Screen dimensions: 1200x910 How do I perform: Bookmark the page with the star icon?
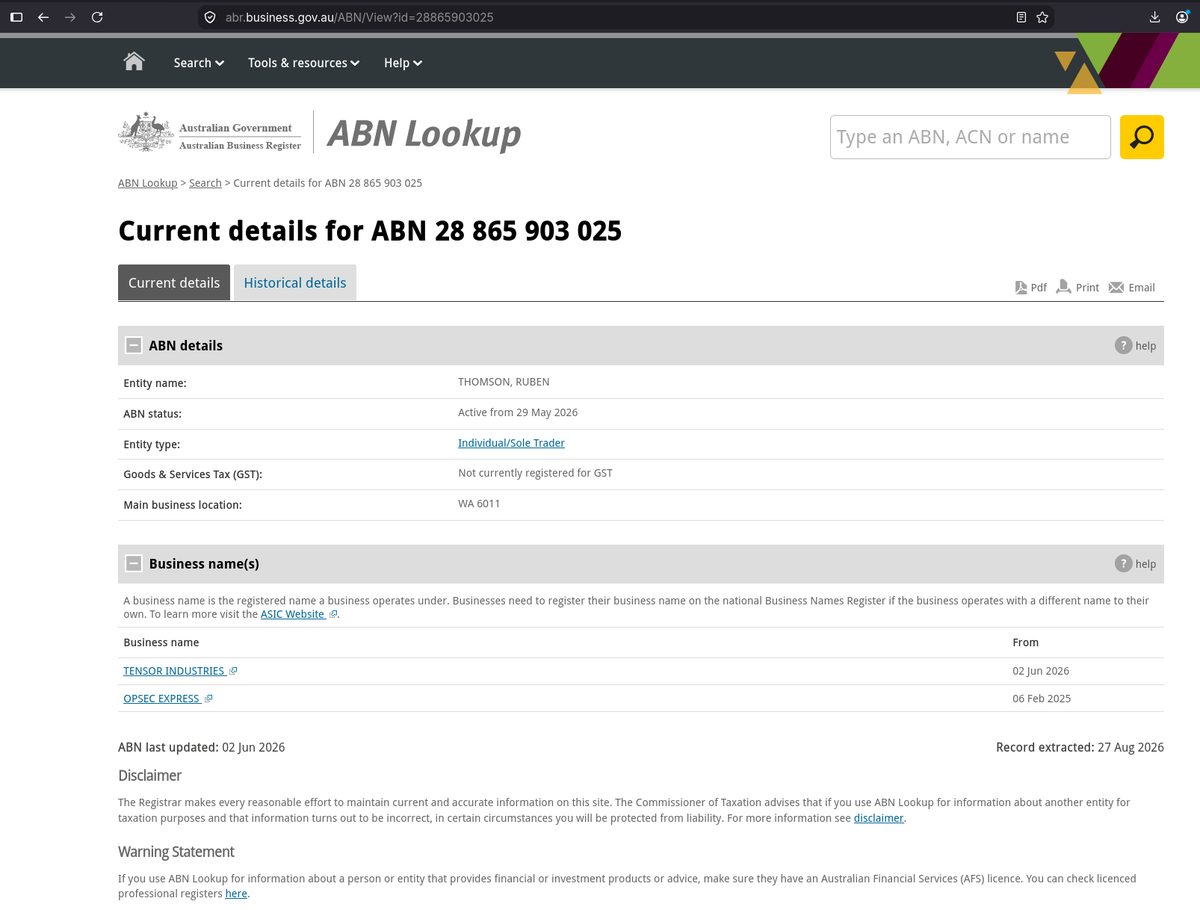(x=1042, y=17)
